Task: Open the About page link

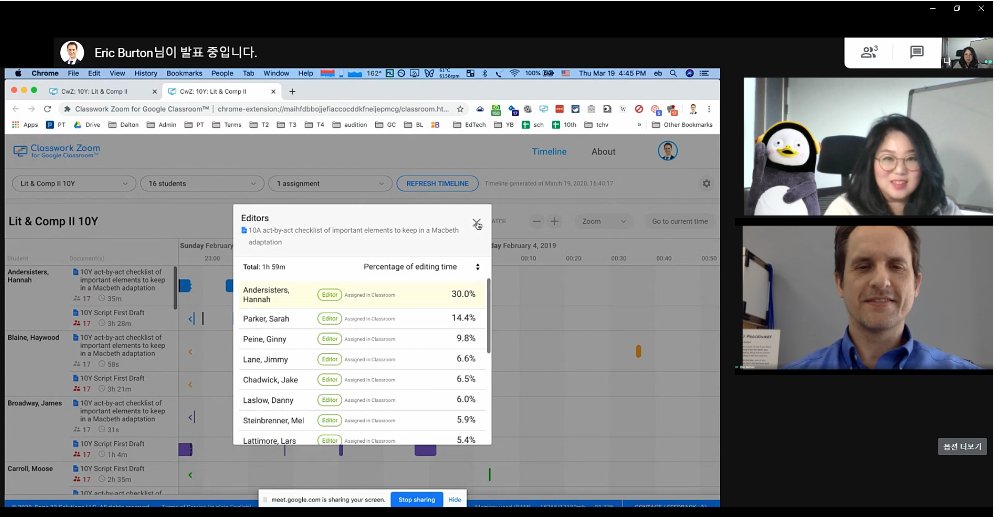Action: click(x=603, y=151)
